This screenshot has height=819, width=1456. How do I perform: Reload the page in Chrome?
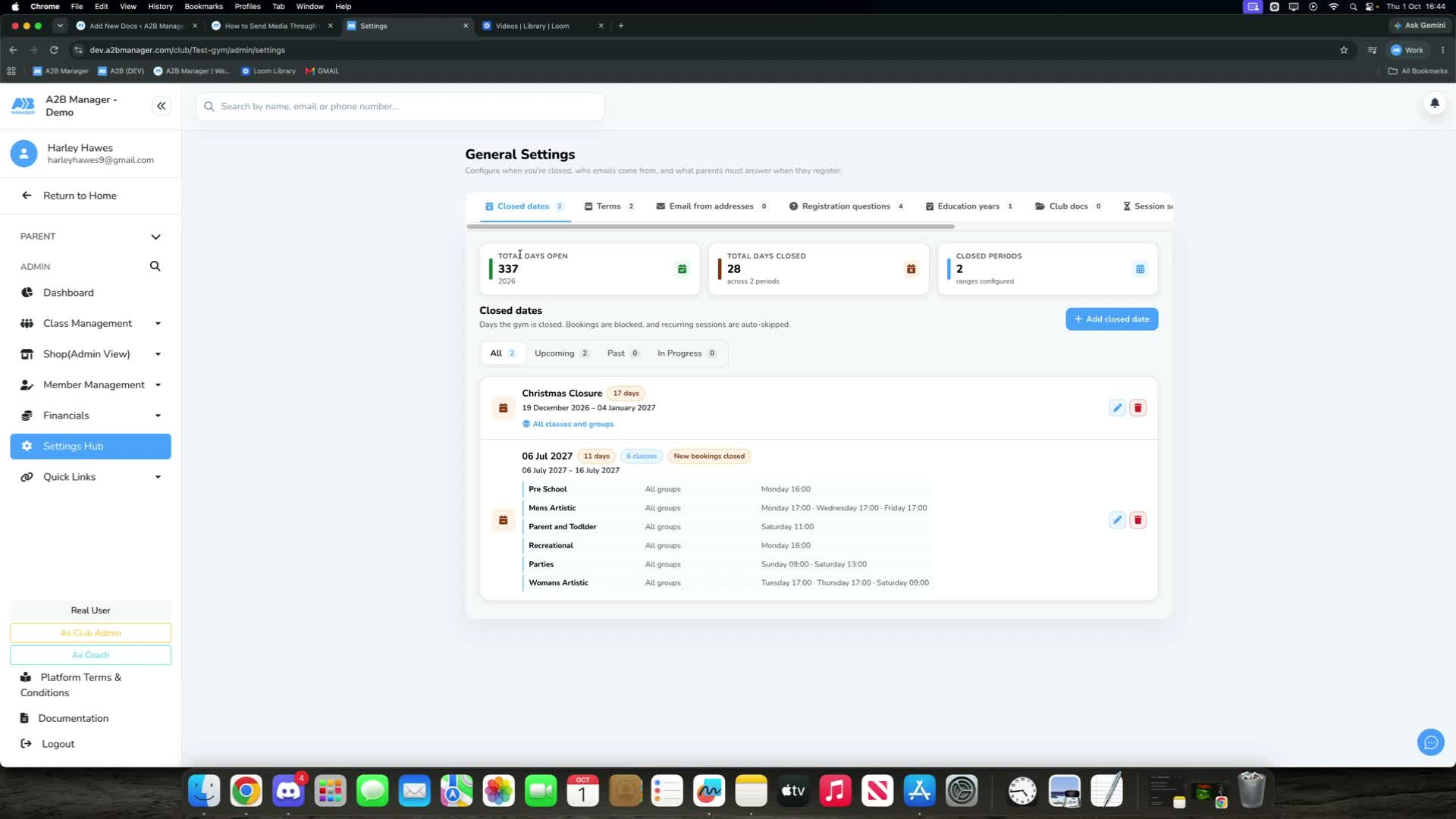pyautogui.click(x=54, y=50)
